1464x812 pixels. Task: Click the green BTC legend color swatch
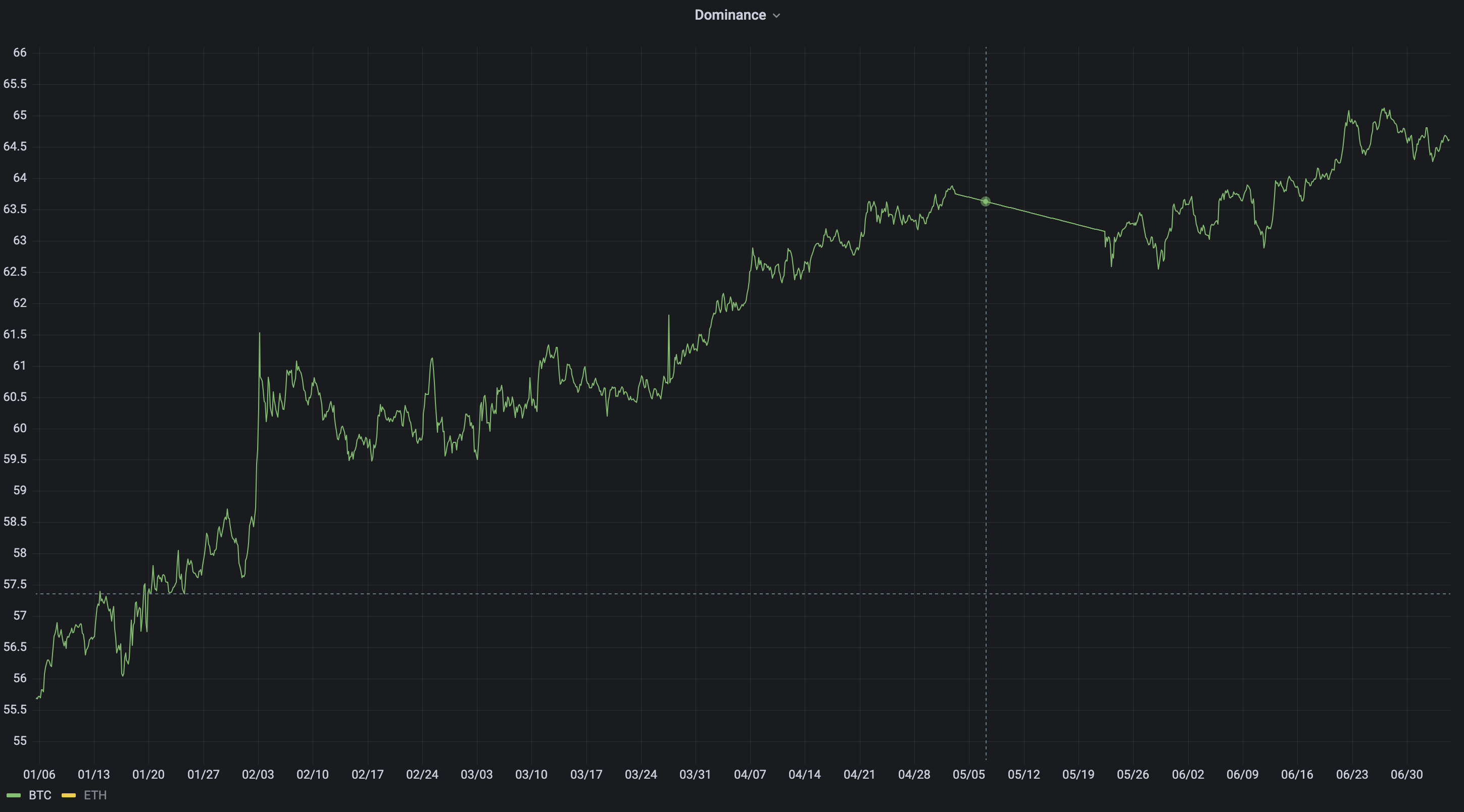click(14, 795)
